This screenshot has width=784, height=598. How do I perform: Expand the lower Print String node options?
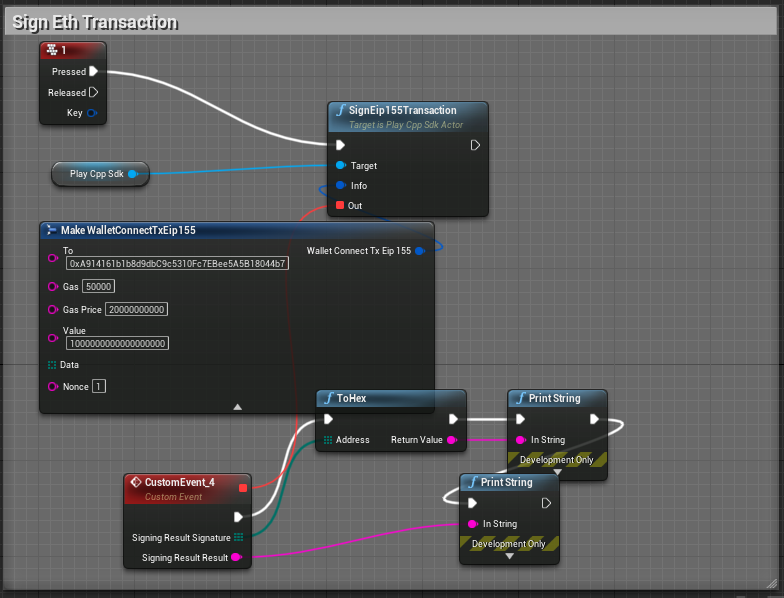tap(509, 557)
